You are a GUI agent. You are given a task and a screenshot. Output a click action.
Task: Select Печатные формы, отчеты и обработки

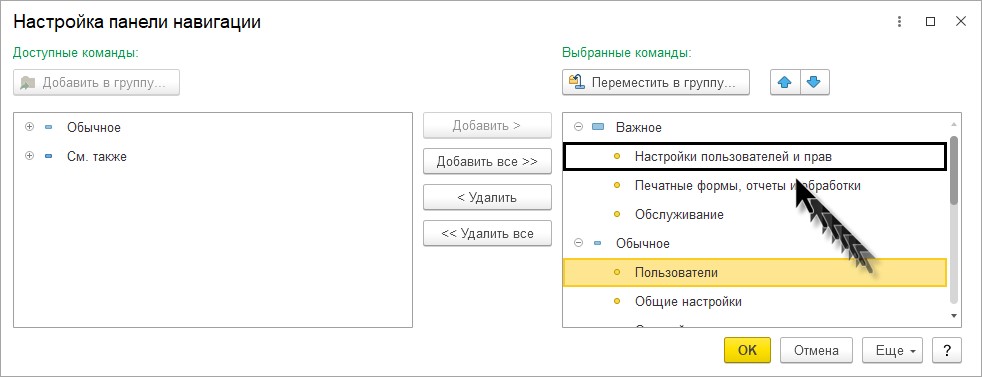(748, 185)
